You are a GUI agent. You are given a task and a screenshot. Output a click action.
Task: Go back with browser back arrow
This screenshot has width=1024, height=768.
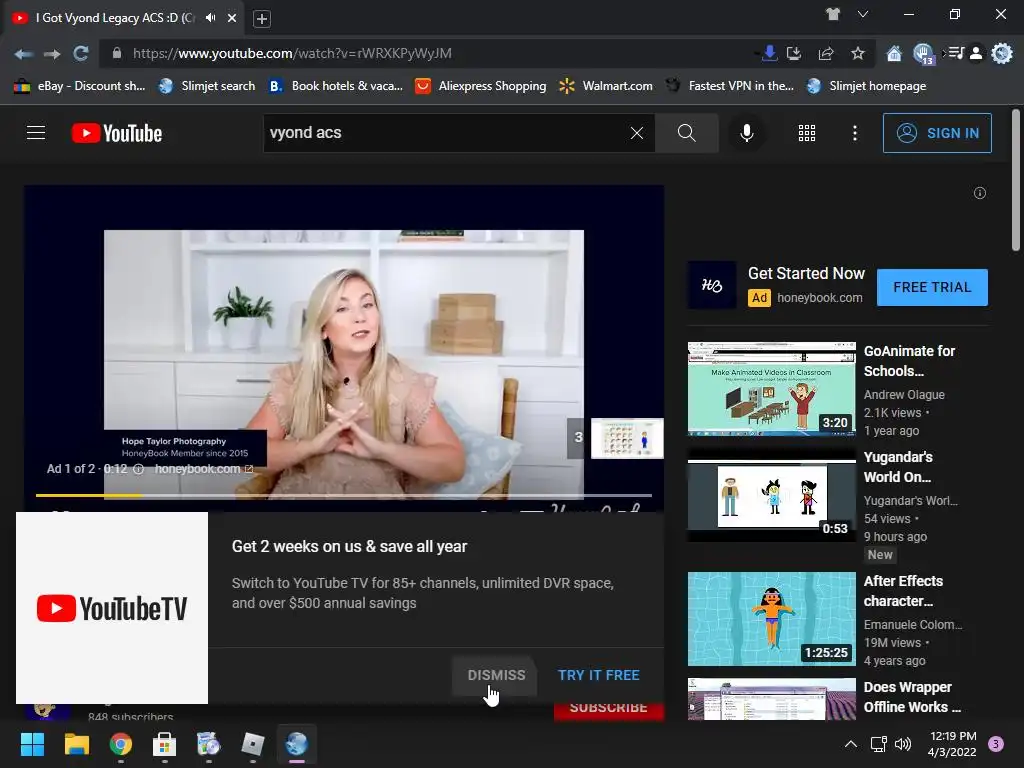[23, 54]
